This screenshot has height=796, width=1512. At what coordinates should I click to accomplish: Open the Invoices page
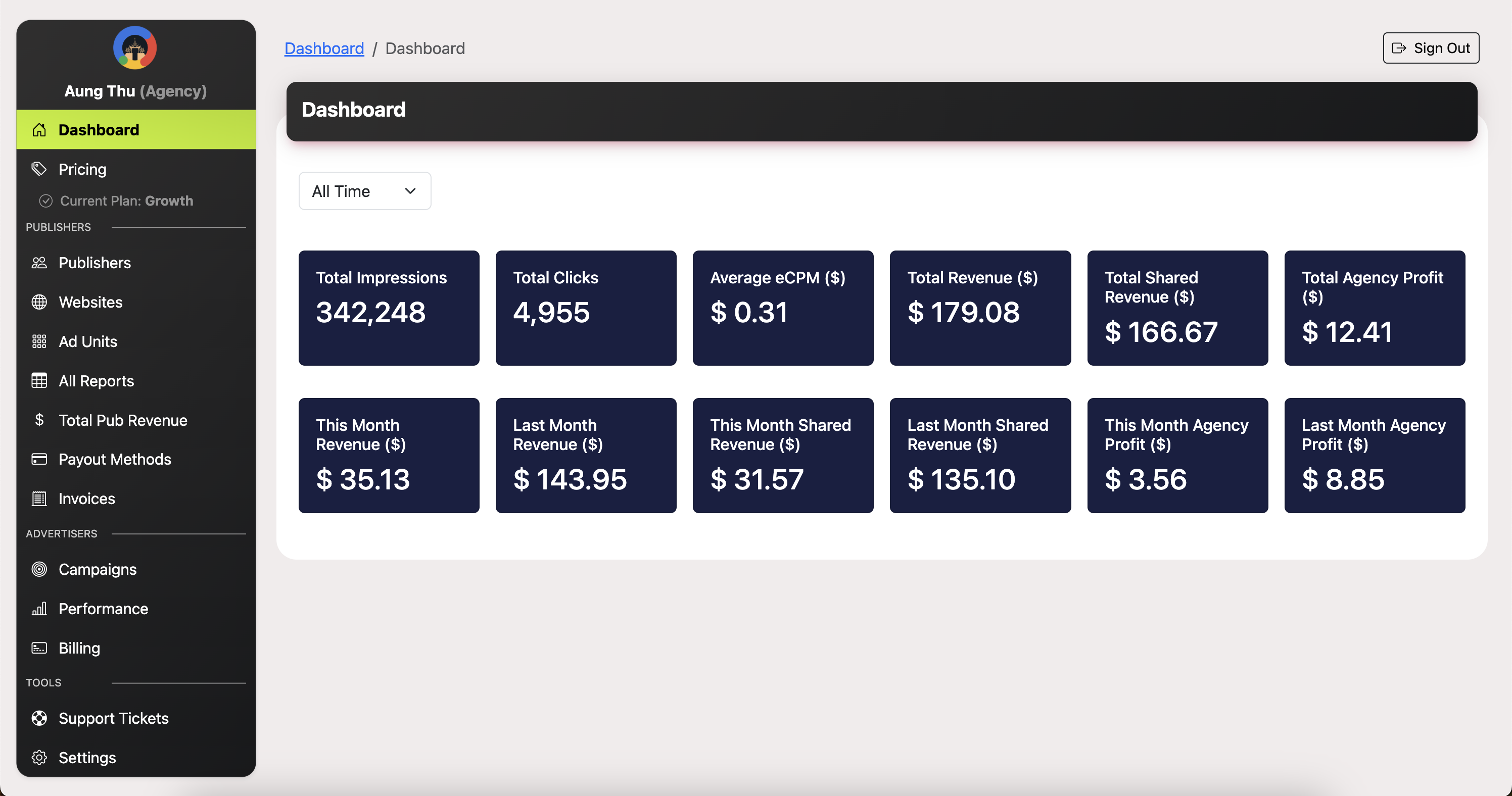136,499
